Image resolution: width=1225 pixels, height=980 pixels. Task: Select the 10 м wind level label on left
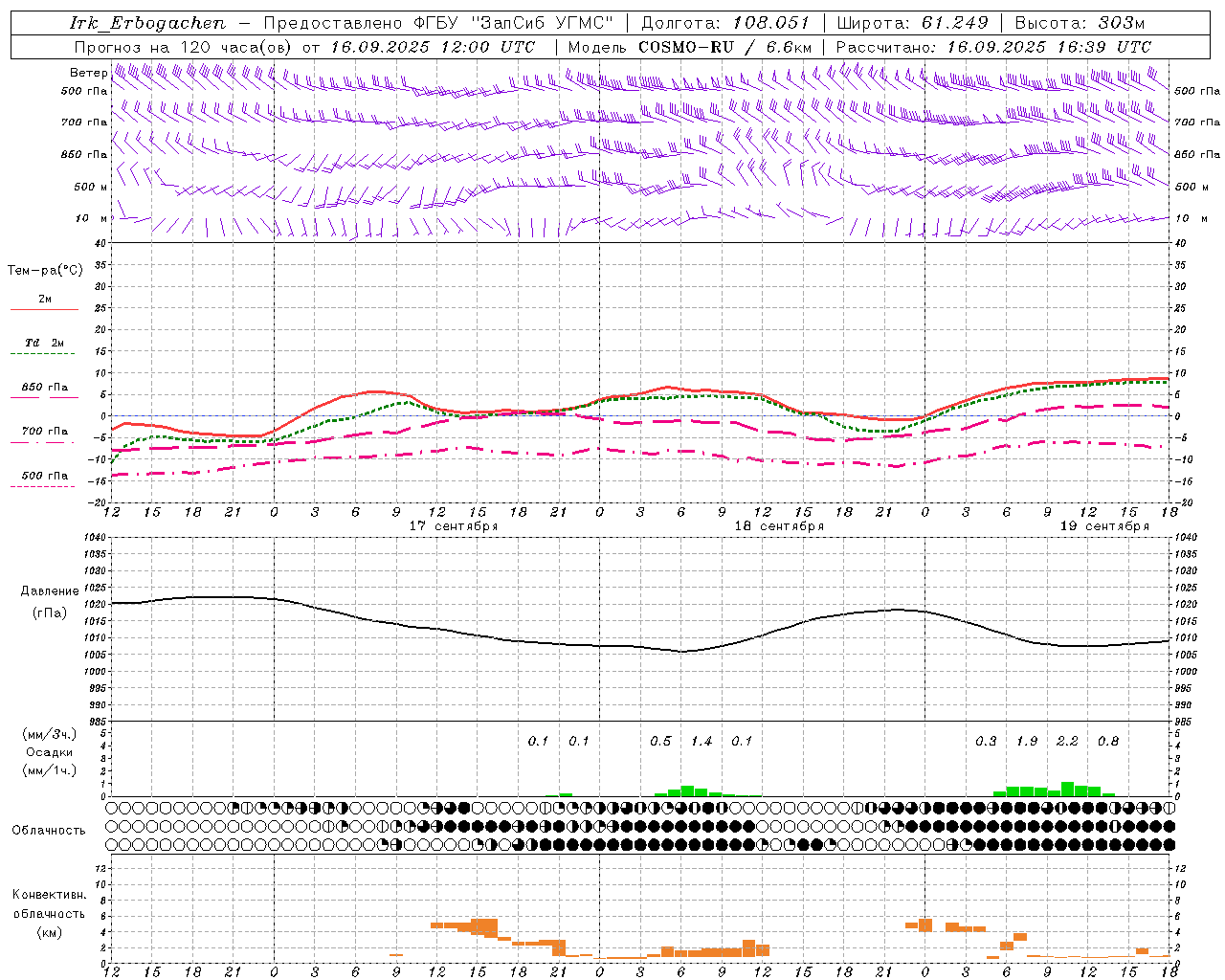click(x=91, y=218)
